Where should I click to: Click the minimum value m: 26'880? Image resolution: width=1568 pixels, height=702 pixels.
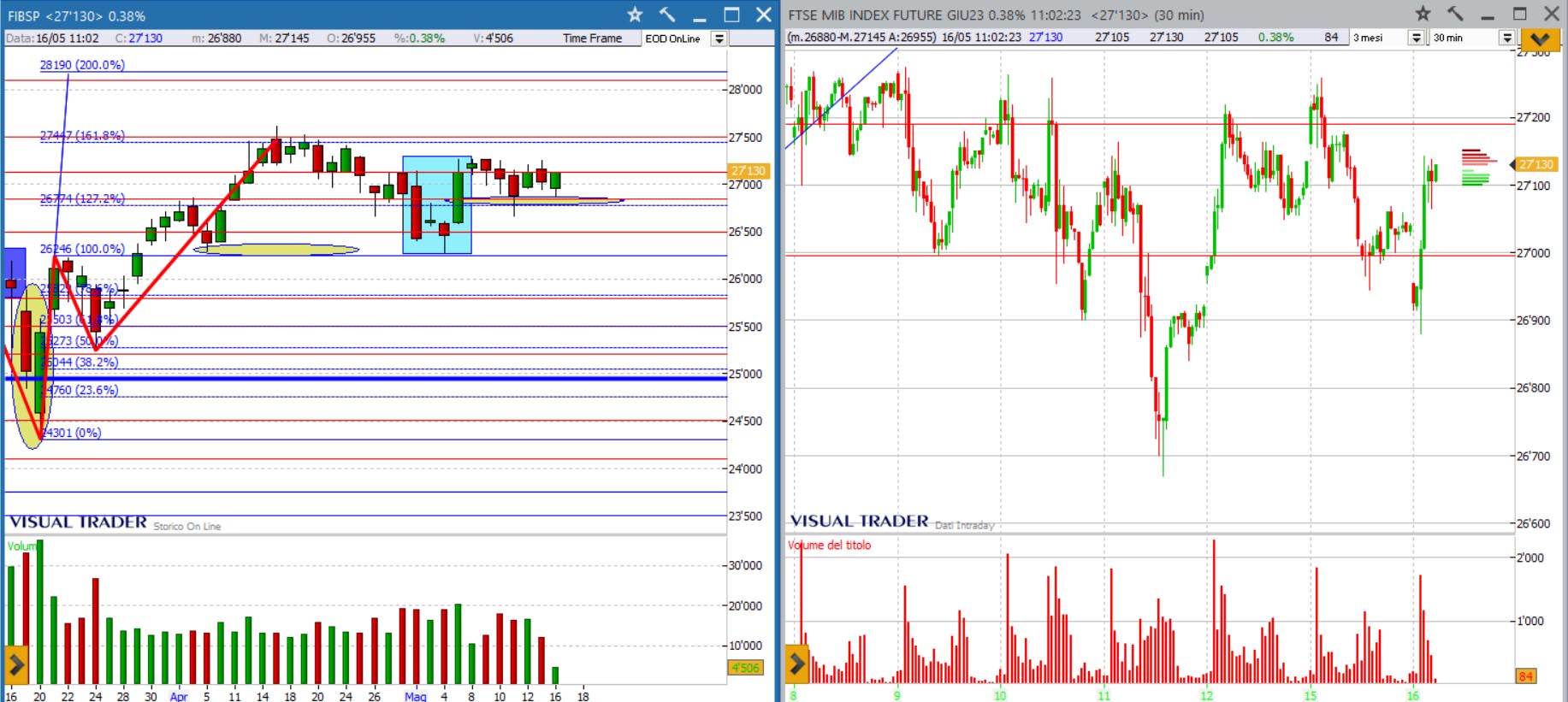[216, 38]
